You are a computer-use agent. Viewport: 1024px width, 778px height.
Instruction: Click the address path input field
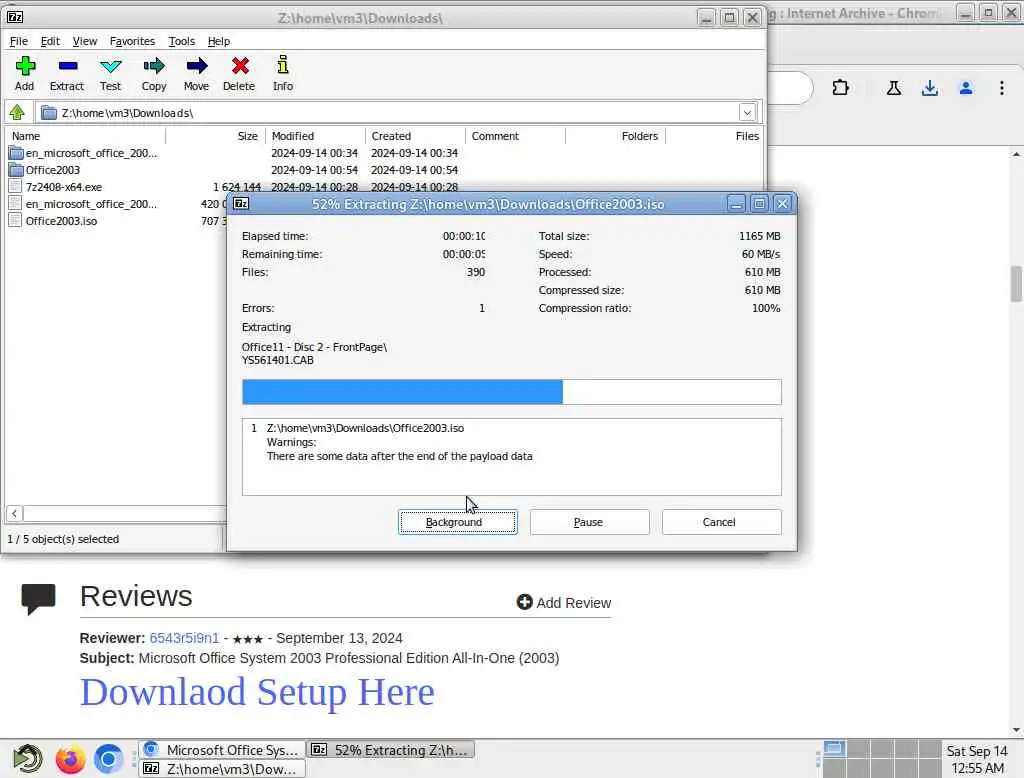[x=398, y=112]
